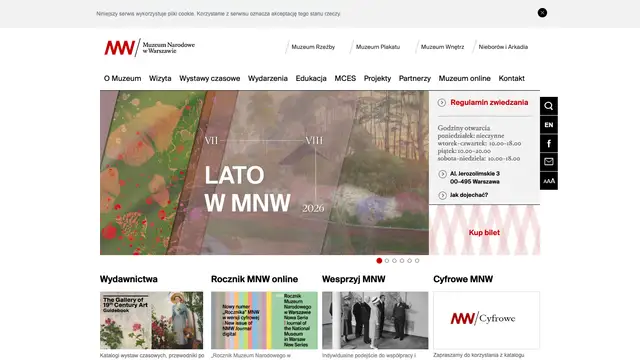
Task: Open the Wydarzenia menu
Action: point(268,78)
